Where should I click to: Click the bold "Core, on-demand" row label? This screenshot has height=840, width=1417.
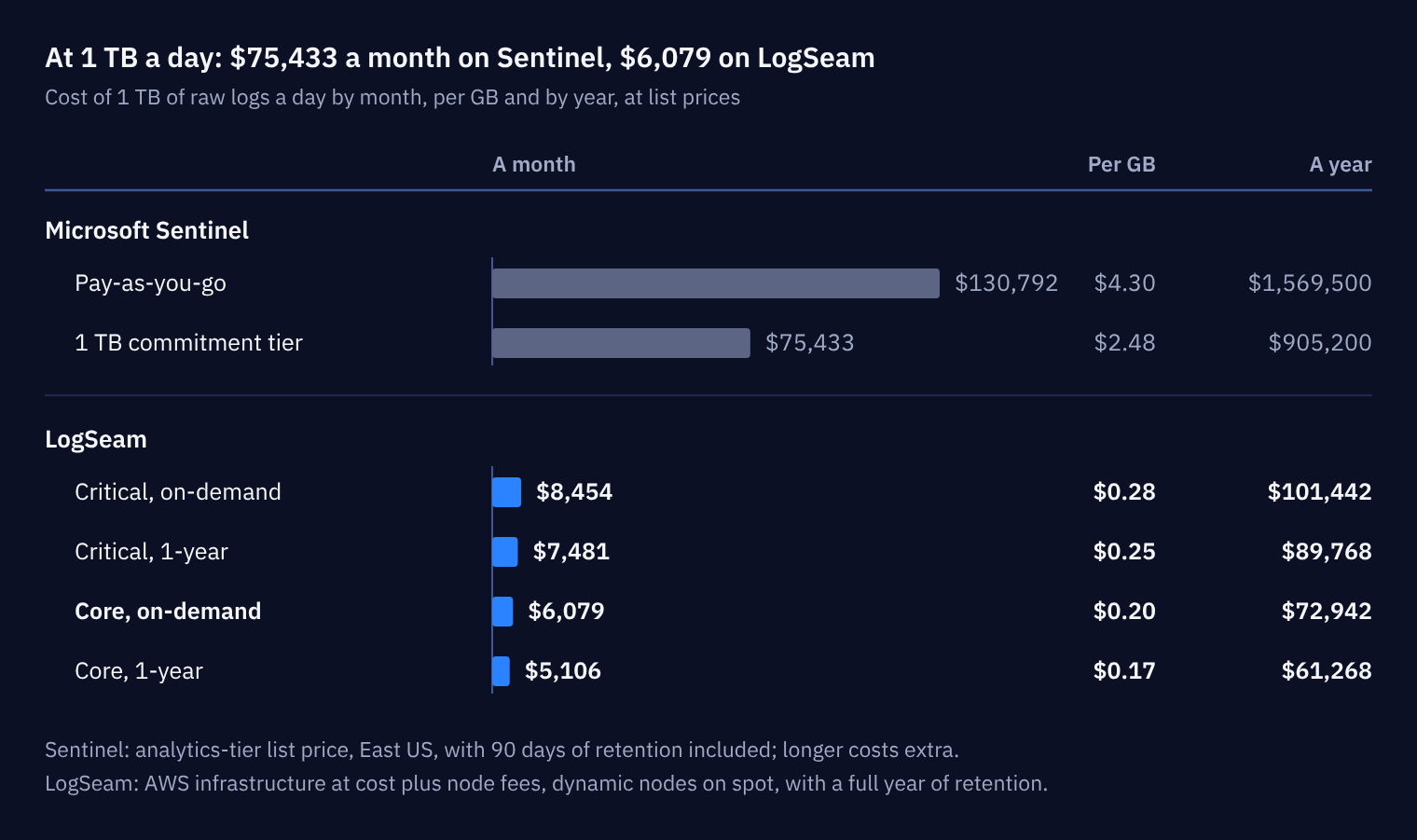(x=168, y=612)
